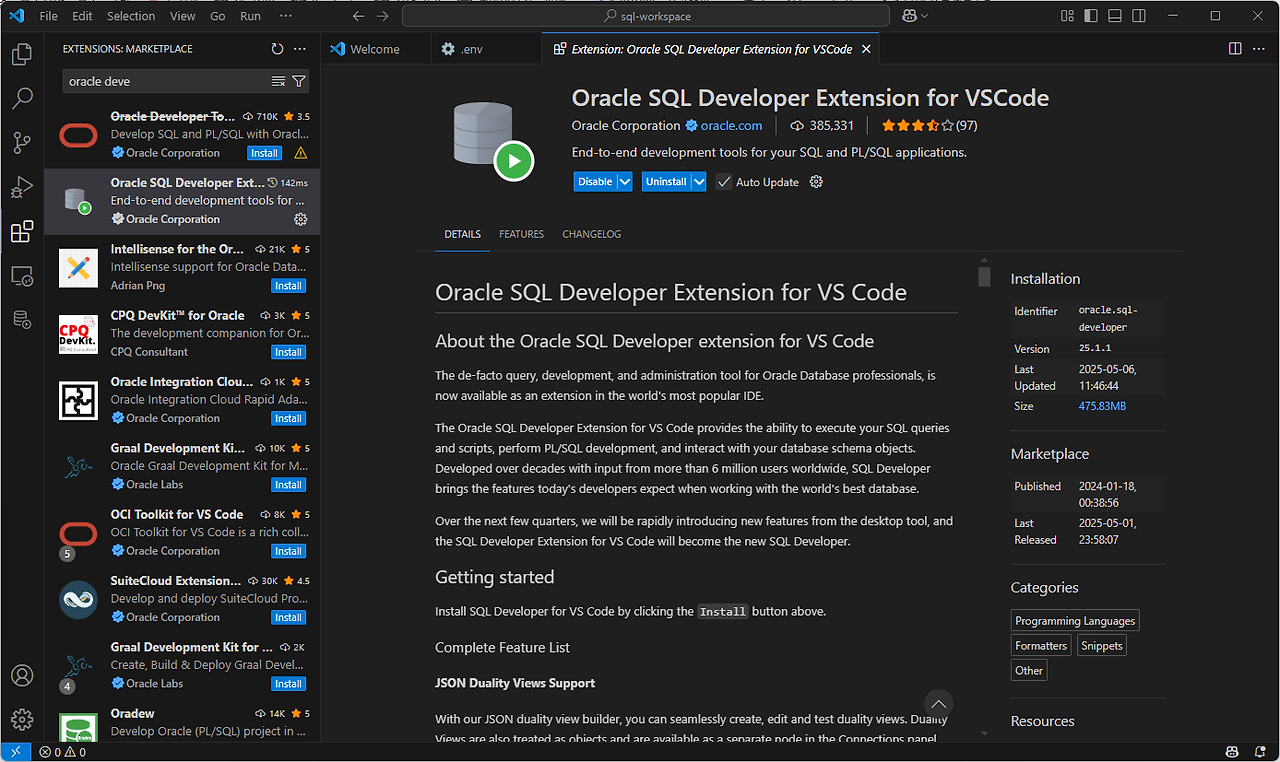Screen dimensions: 1280x762
Task: Install Intellisense for the Oracle extension
Action: (x=289, y=286)
